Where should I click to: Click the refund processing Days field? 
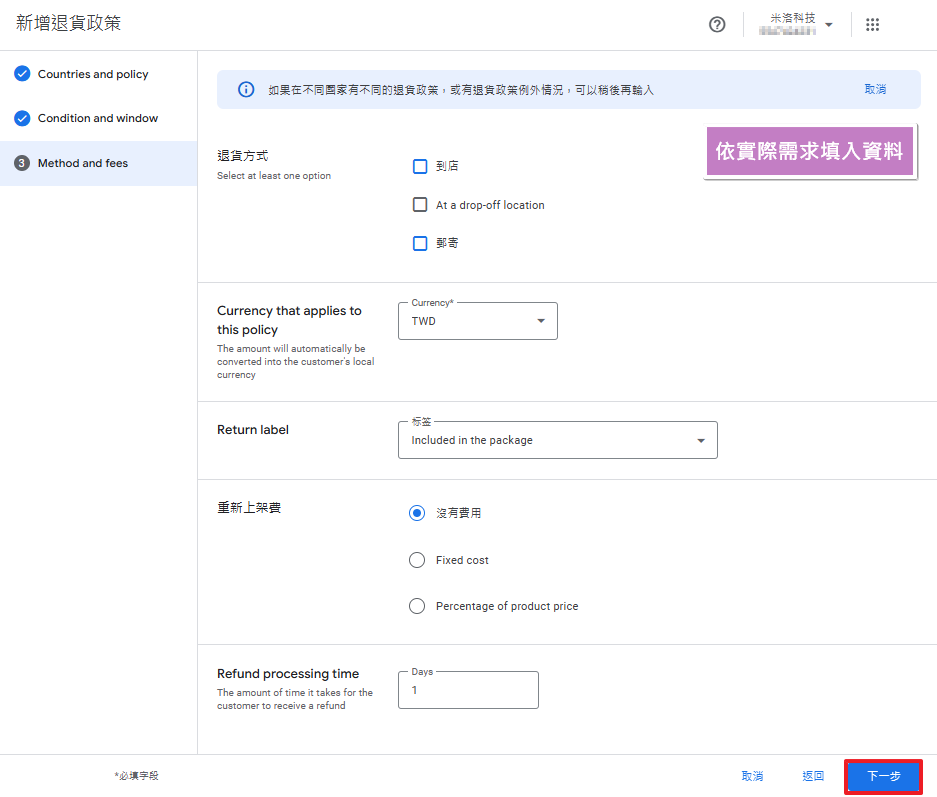[x=468, y=690]
